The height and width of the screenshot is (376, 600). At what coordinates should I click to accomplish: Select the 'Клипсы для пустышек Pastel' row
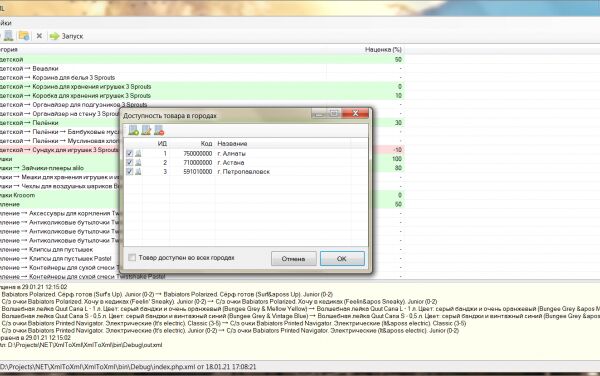pyautogui.click(x=59, y=259)
